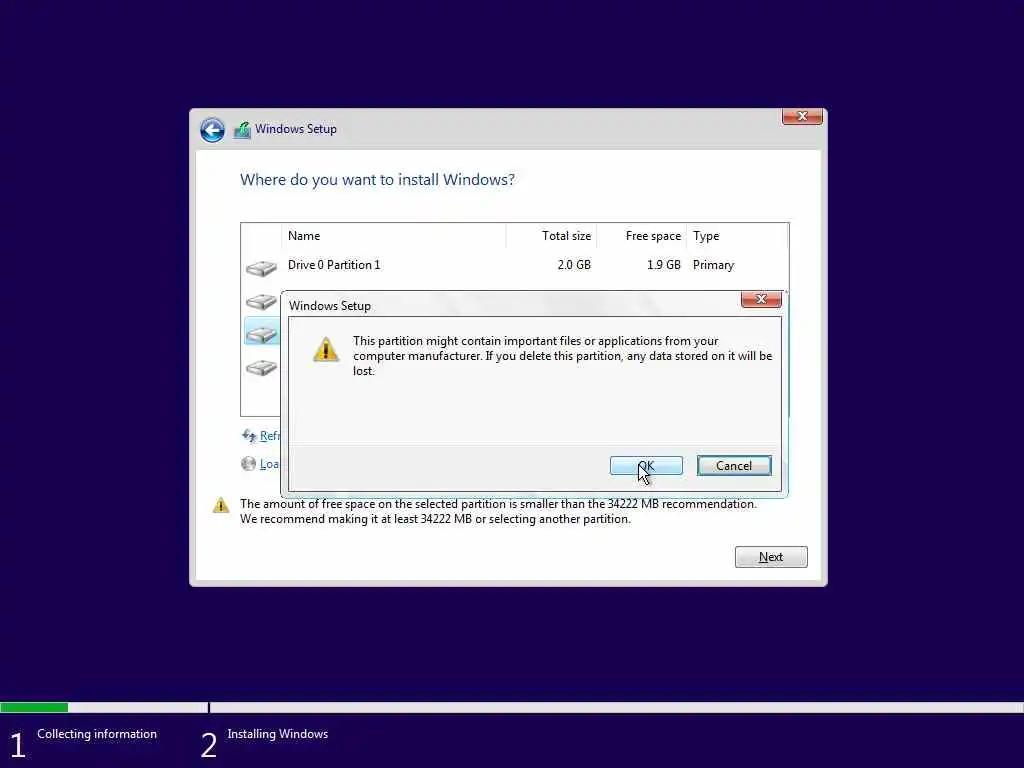Image resolution: width=1024 pixels, height=768 pixels.
Task: Click the Next button
Action: (x=771, y=557)
